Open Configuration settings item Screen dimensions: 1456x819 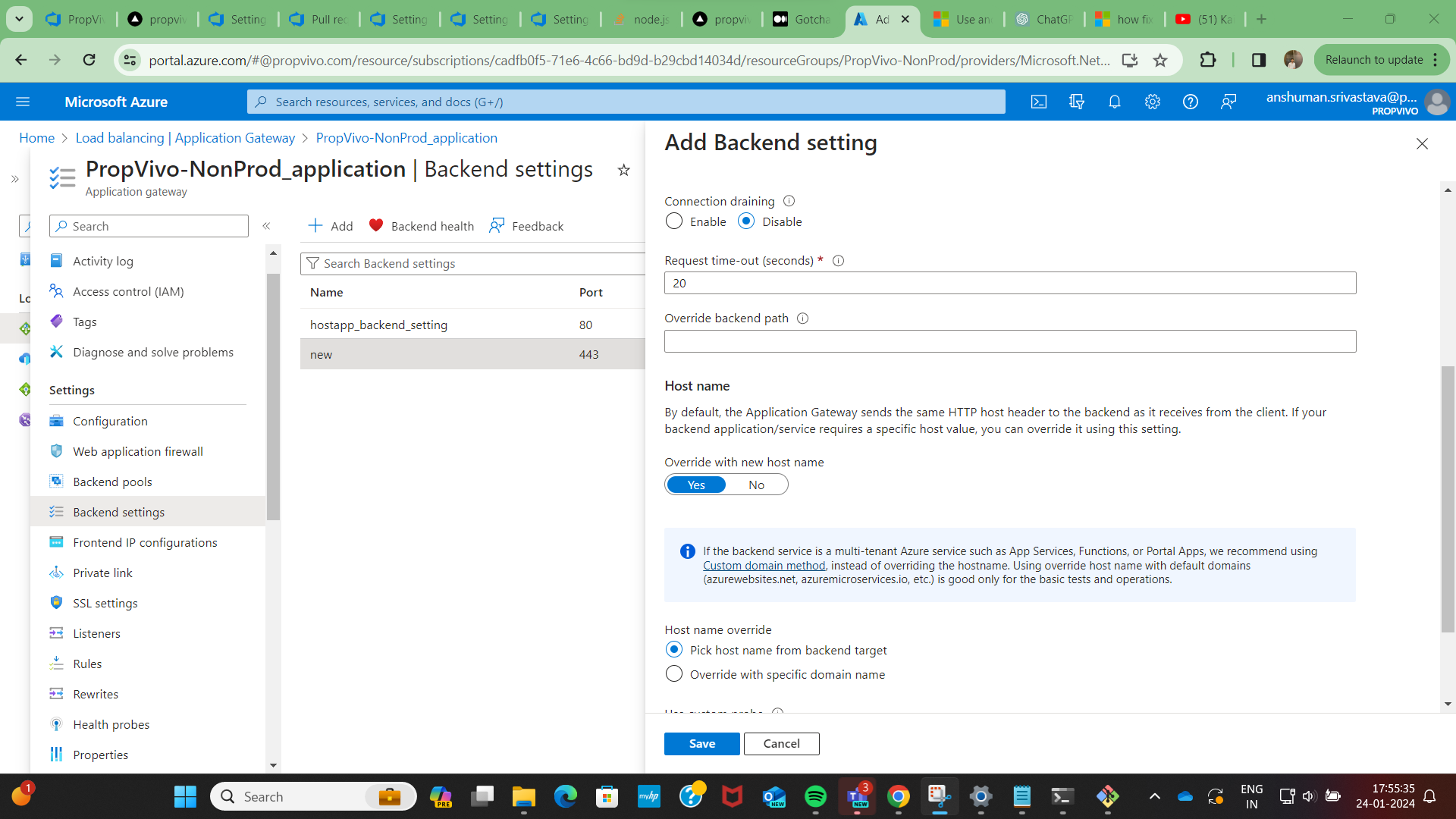coord(110,421)
